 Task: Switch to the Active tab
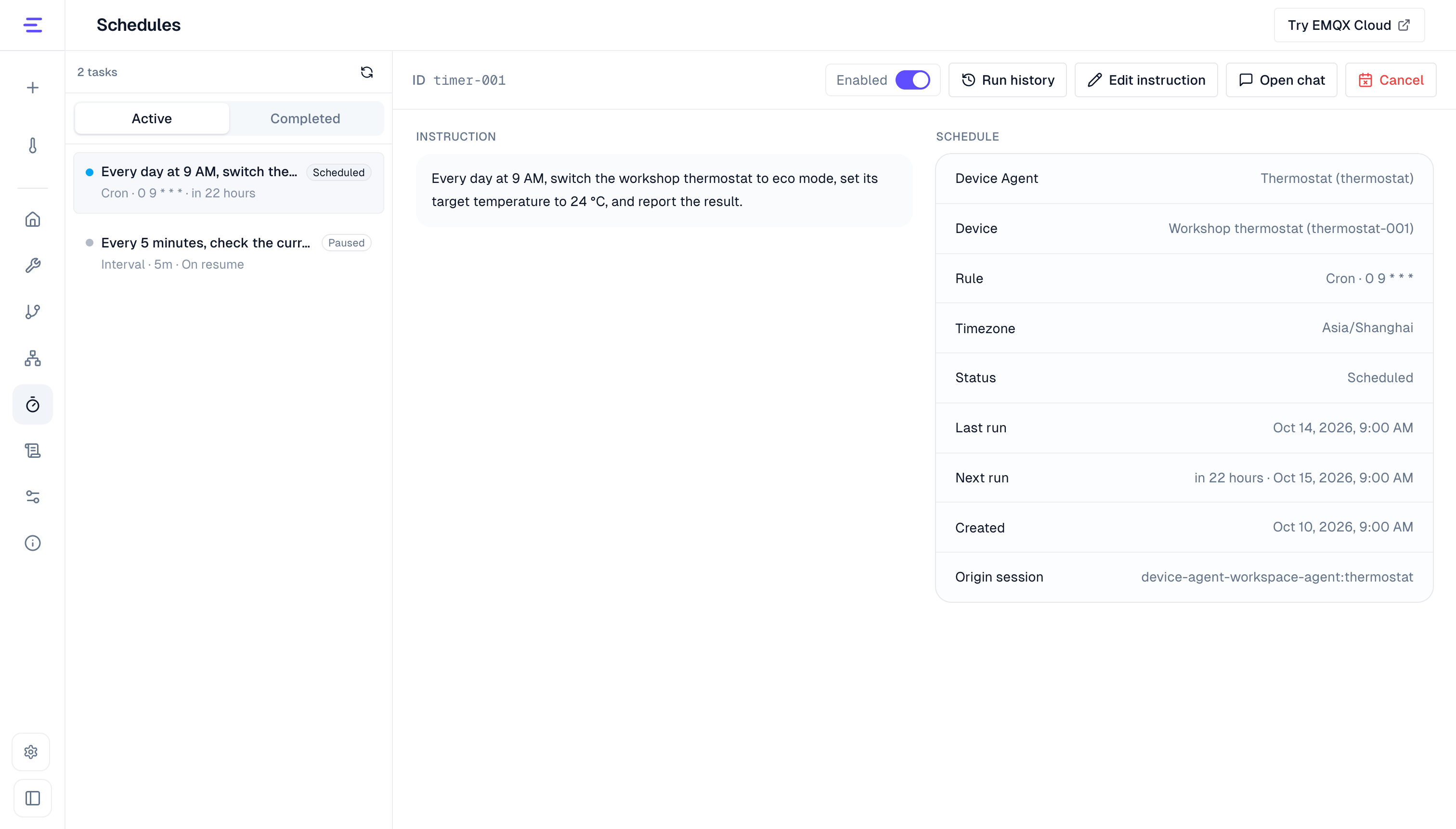click(x=152, y=118)
